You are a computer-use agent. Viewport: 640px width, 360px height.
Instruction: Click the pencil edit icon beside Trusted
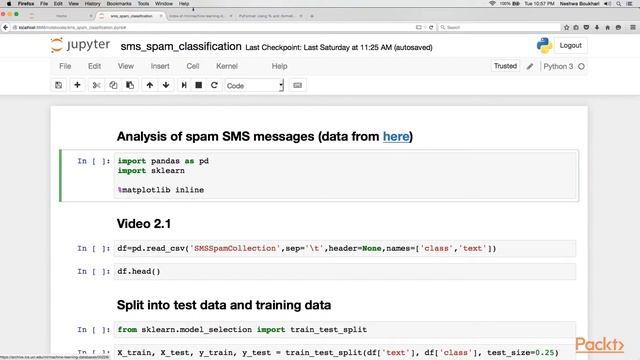tap(530, 66)
